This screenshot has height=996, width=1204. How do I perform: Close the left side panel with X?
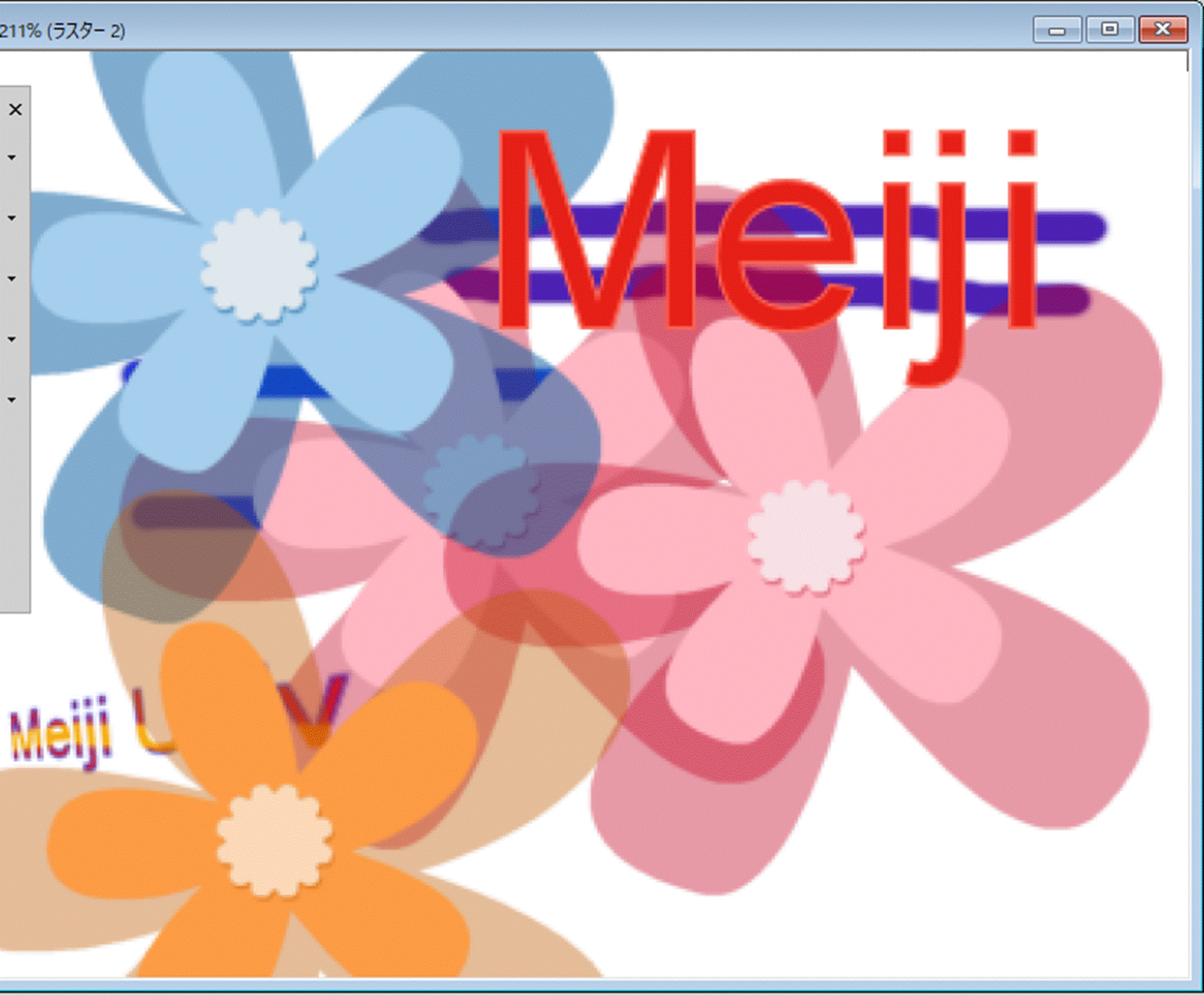(x=15, y=110)
